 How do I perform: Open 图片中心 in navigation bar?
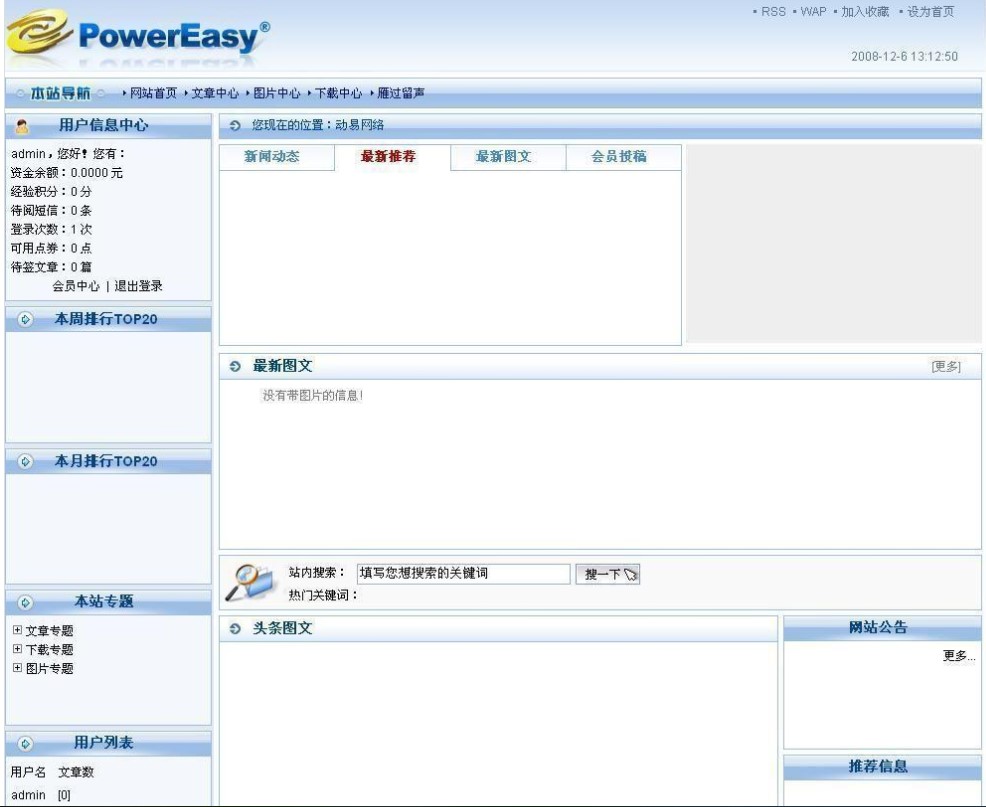click(277, 93)
